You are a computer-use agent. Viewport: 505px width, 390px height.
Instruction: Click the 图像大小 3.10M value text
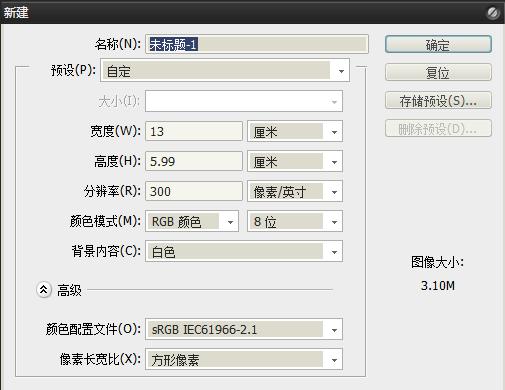[438, 286]
